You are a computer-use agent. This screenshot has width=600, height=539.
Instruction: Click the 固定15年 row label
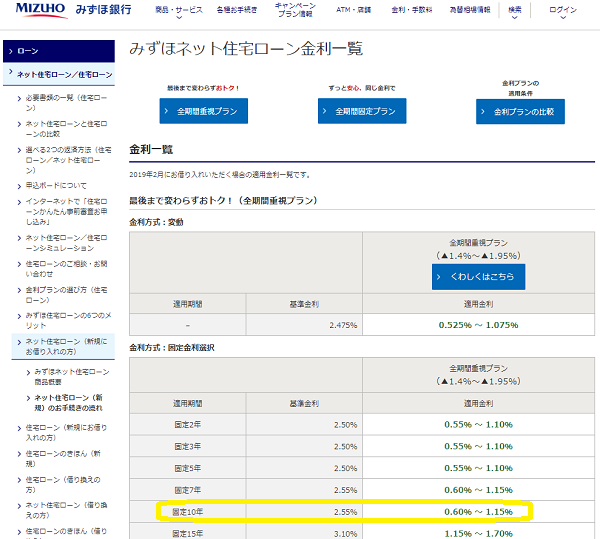188,534
